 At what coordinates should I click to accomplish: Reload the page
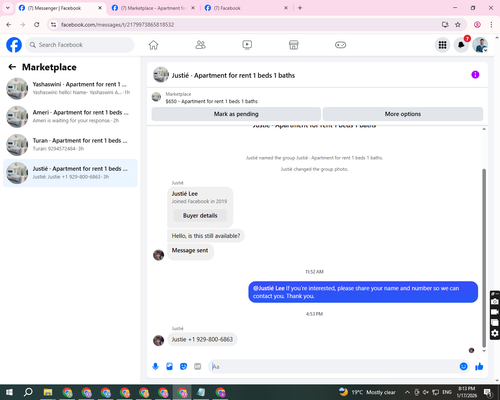click(37, 24)
